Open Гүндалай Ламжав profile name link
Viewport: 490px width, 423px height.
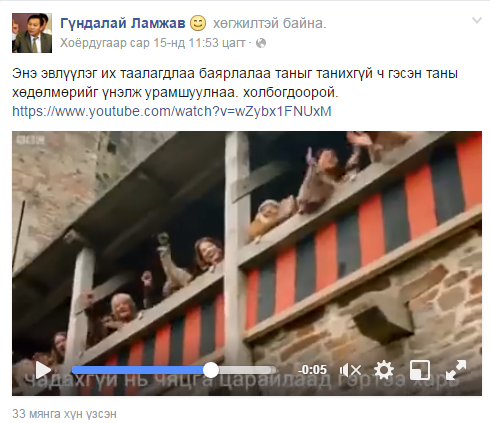tap(123, 23)
